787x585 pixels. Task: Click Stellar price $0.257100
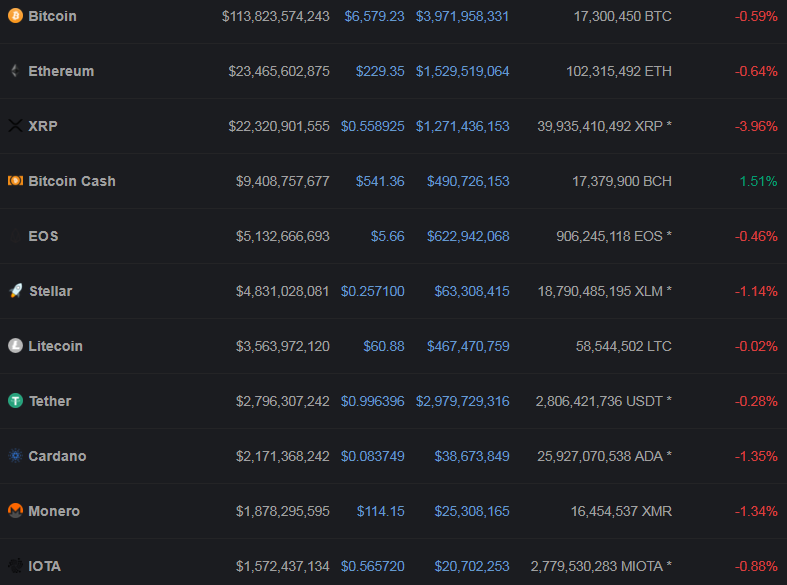372,291
